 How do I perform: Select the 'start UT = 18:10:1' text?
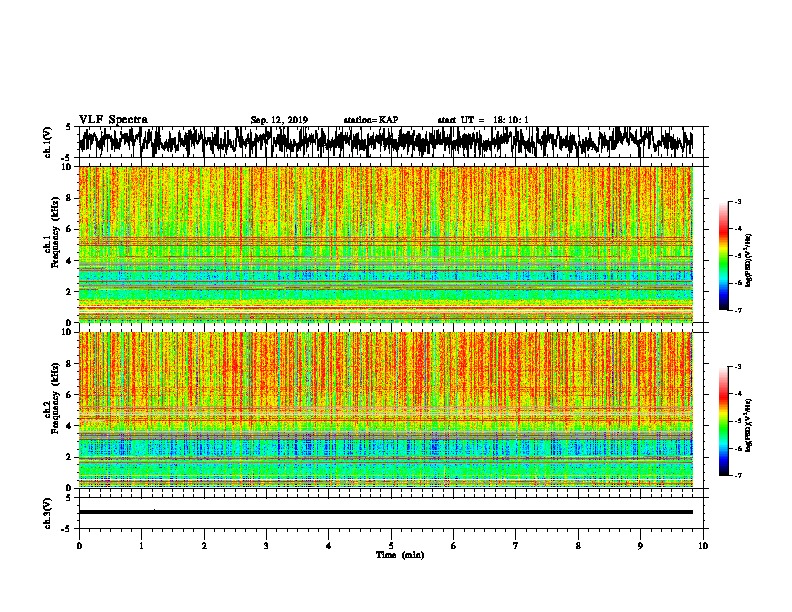coord(483,120)
